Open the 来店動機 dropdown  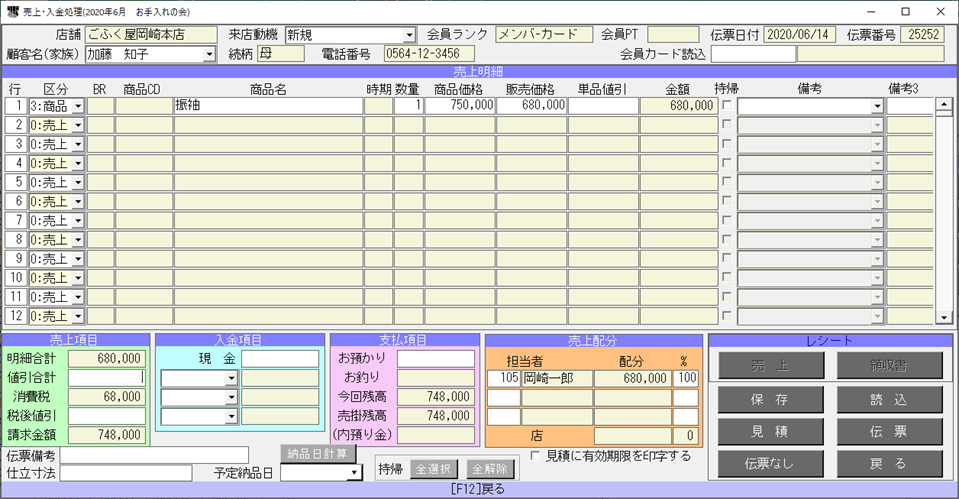click(x=410, y=35)
